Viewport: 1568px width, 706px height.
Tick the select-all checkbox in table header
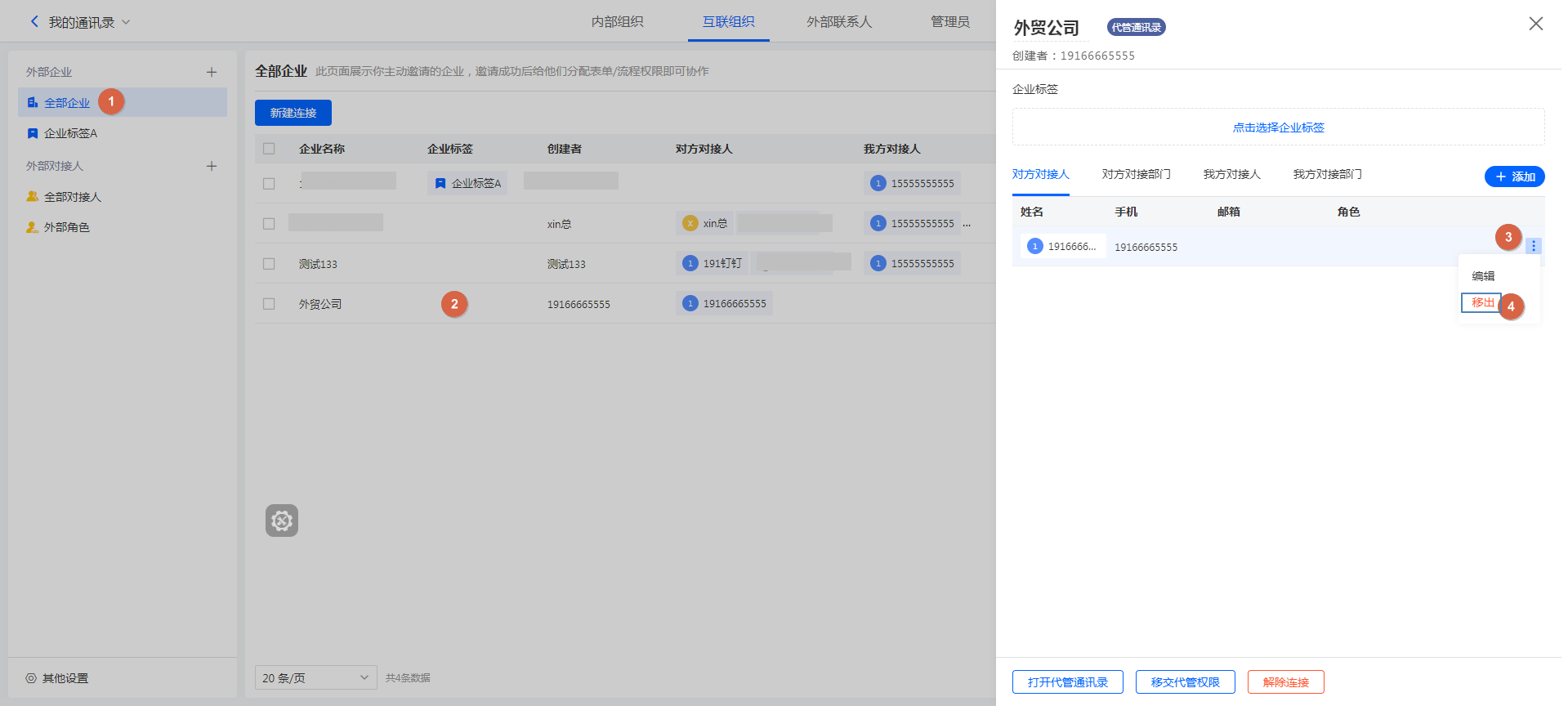pyautogui.click(x=269, y=149)
